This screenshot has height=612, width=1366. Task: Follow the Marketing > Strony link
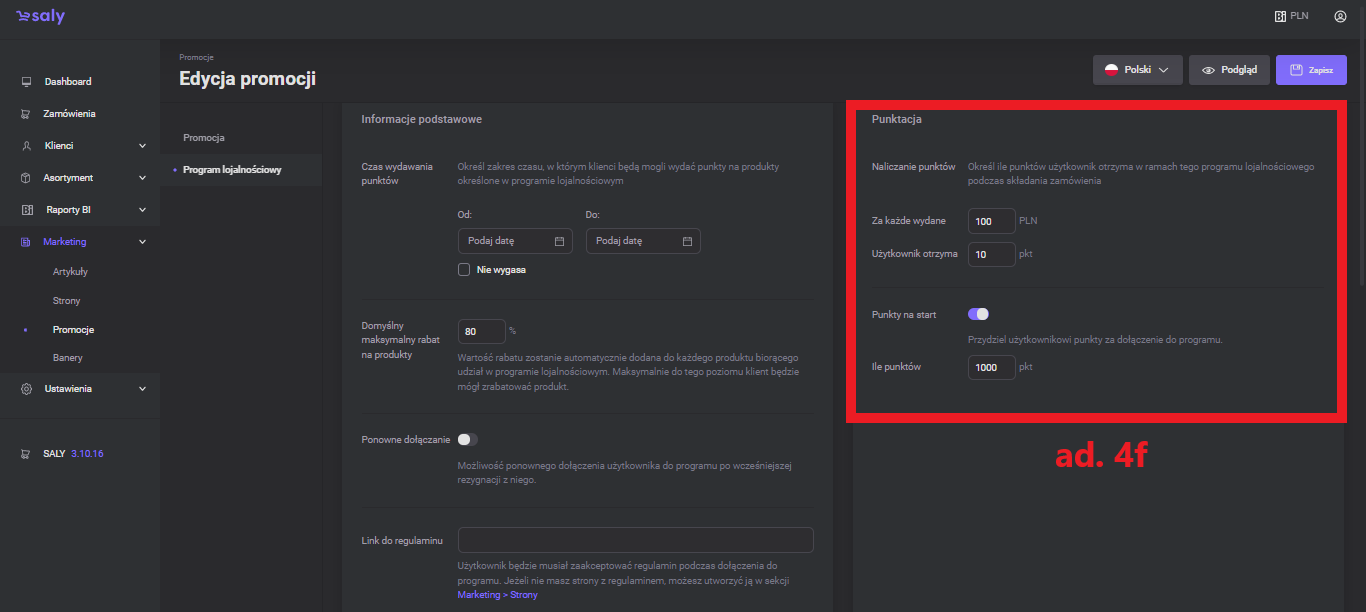497,595
